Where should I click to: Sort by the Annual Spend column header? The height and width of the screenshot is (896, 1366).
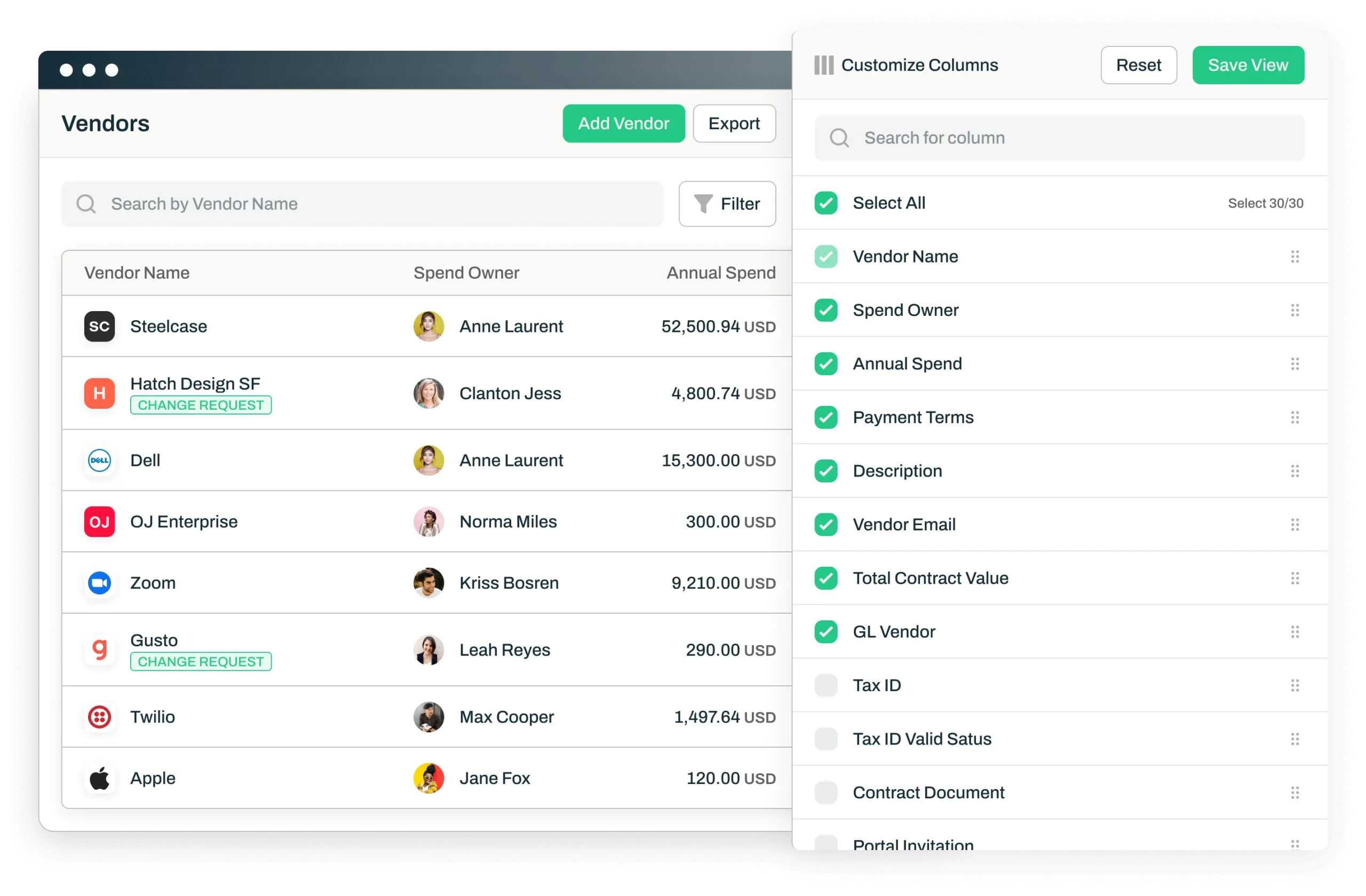click(x=720, y=273)
